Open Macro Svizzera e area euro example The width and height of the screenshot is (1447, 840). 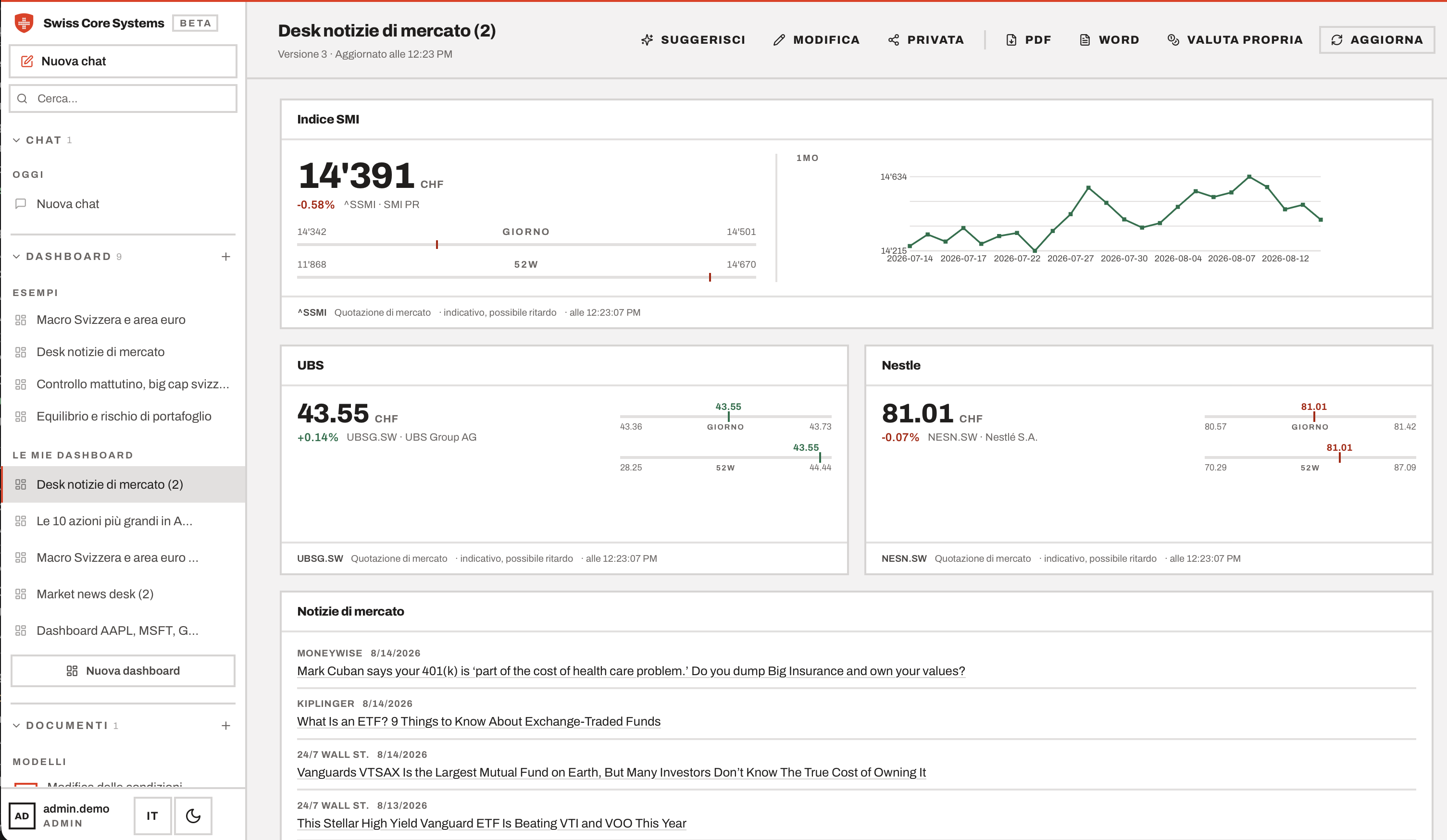[x=123, y=320]
